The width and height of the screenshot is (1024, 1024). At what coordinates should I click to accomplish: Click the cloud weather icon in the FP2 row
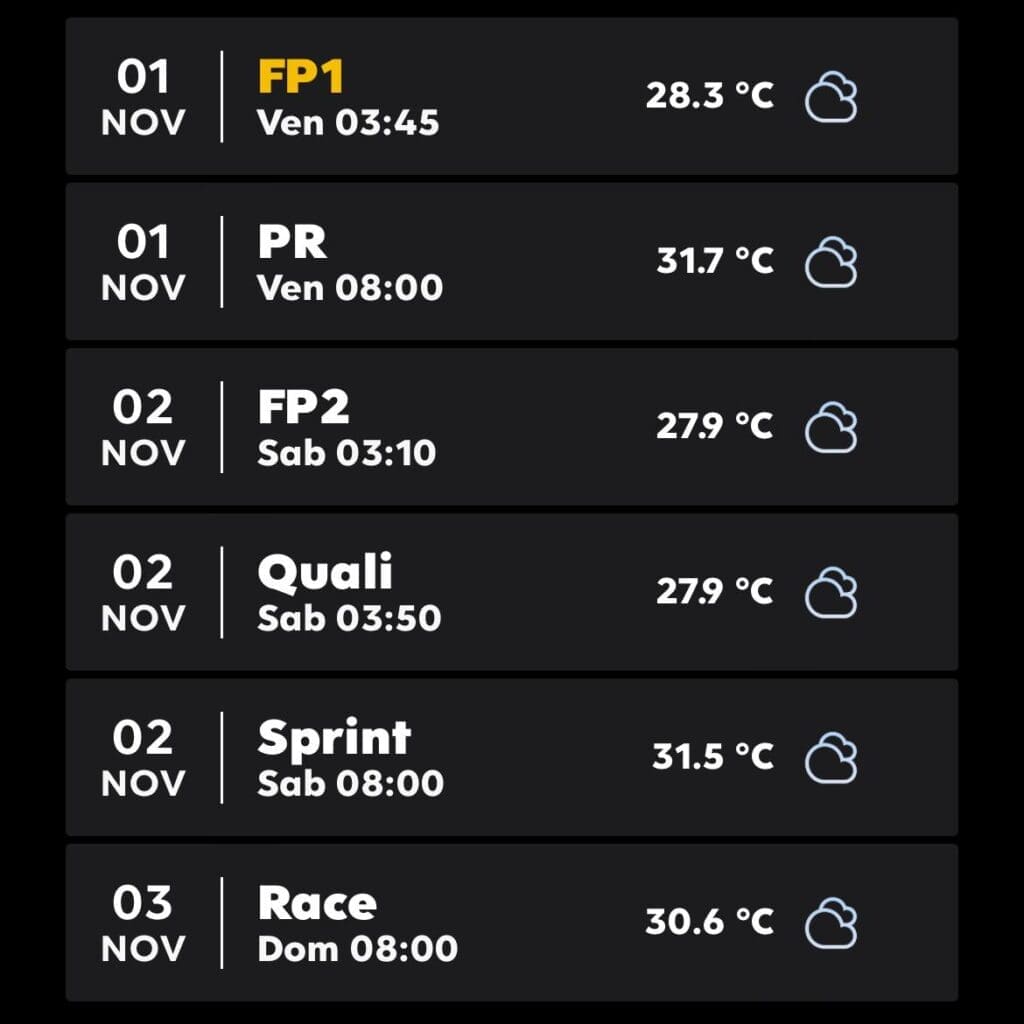coord(831,427)
